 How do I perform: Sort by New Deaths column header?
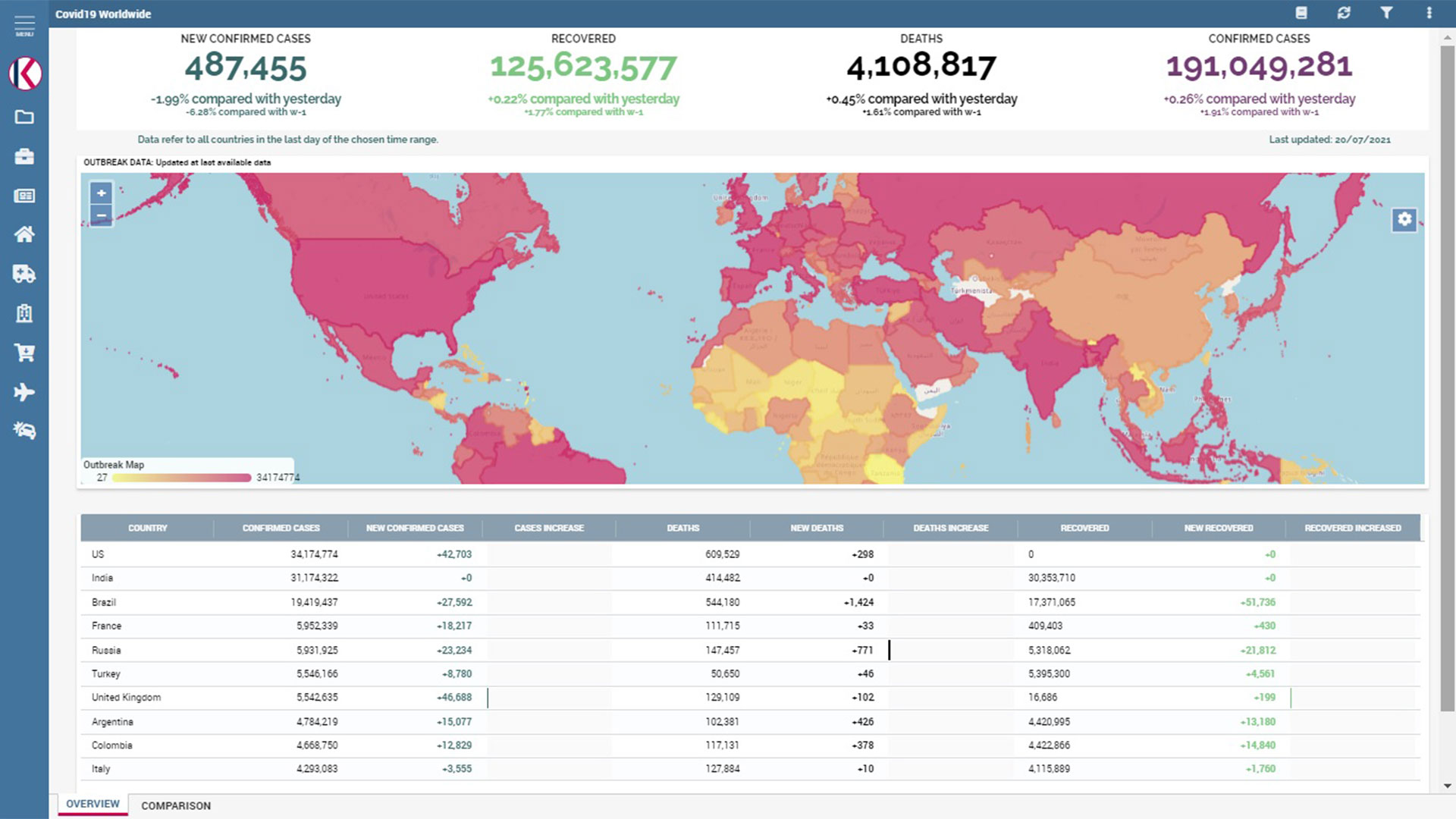click(817, 528)
